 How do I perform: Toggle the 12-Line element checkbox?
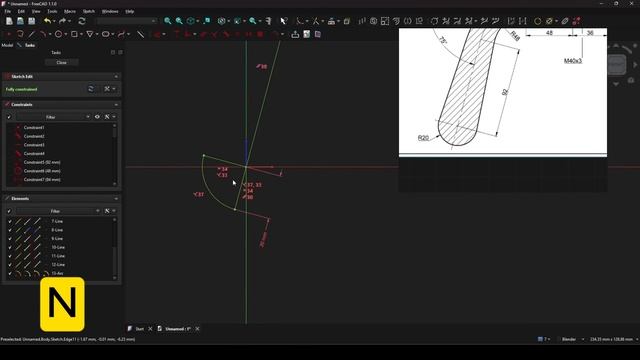pyautogui.click(x=10, y=264)
